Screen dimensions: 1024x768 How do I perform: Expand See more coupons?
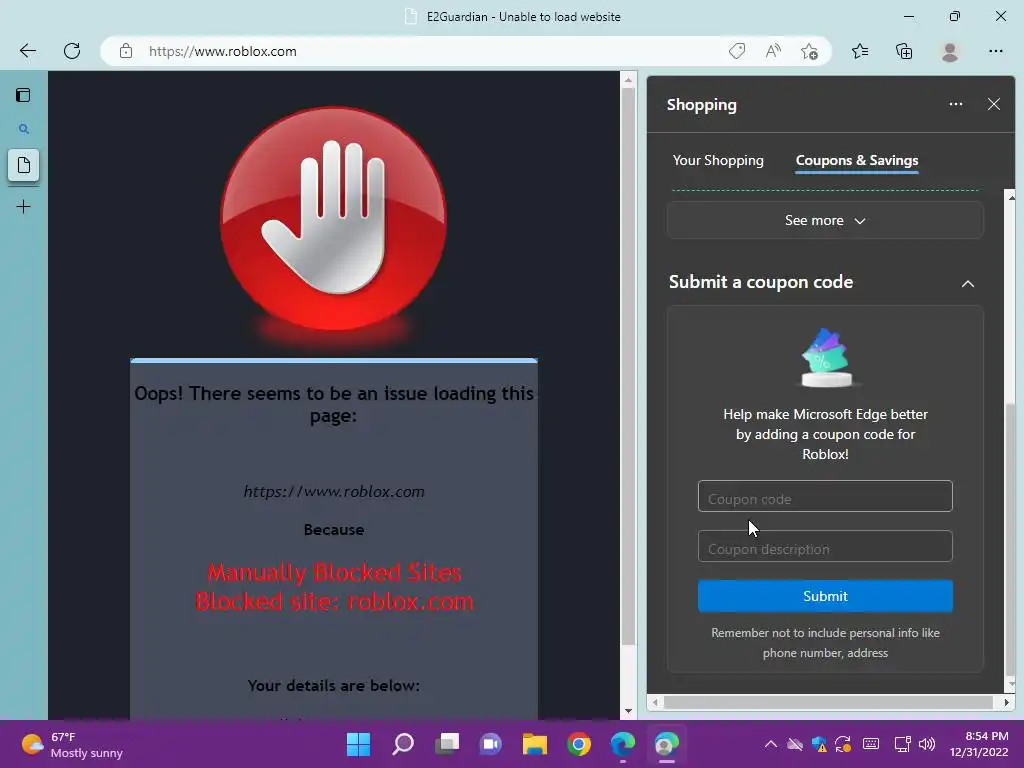coord(825,220)
